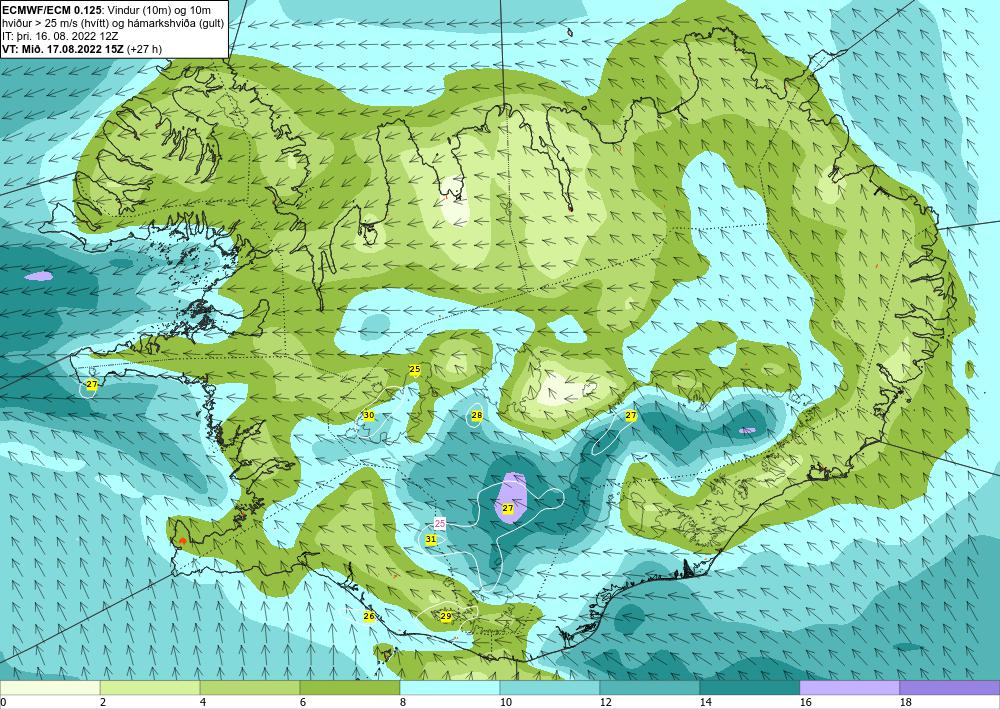The height and width of the screenshot is (709, 1000).
Task: Click the legend scale number 10
Action: 506,703
